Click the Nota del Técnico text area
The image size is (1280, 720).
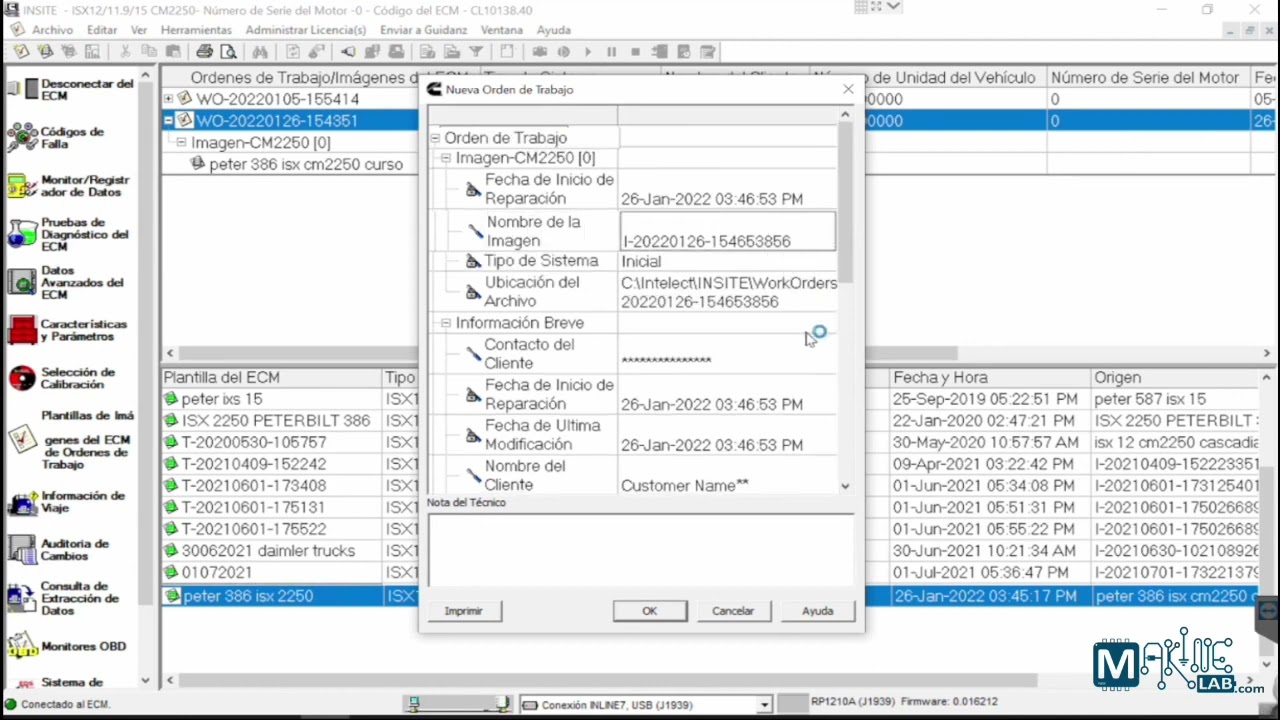[x=641, y=549]
